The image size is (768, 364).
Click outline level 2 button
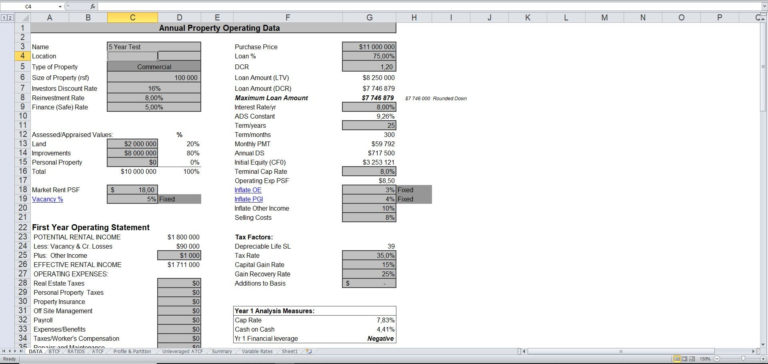pyautogui.click(x=10, y=18)
